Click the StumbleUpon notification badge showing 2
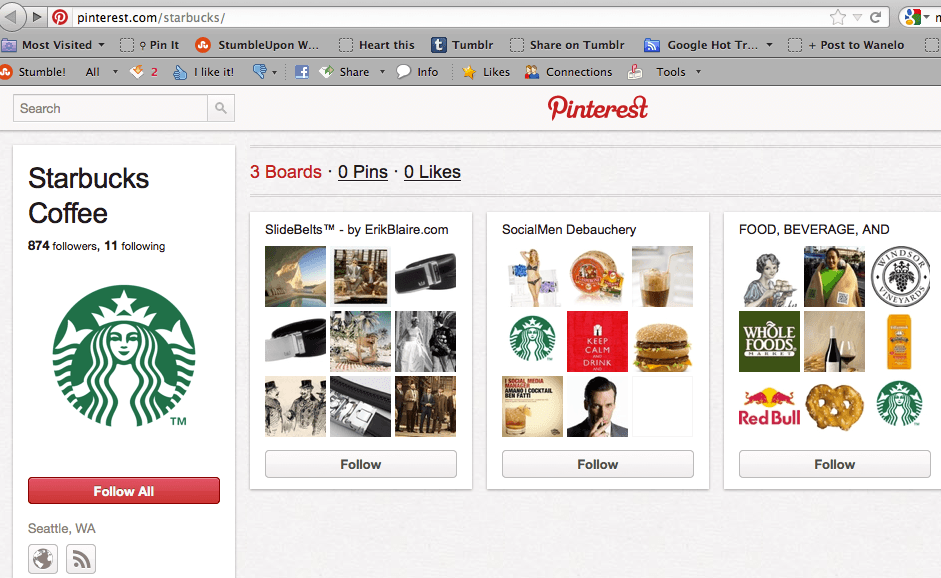Screen dimensions: 941x578 144,72
